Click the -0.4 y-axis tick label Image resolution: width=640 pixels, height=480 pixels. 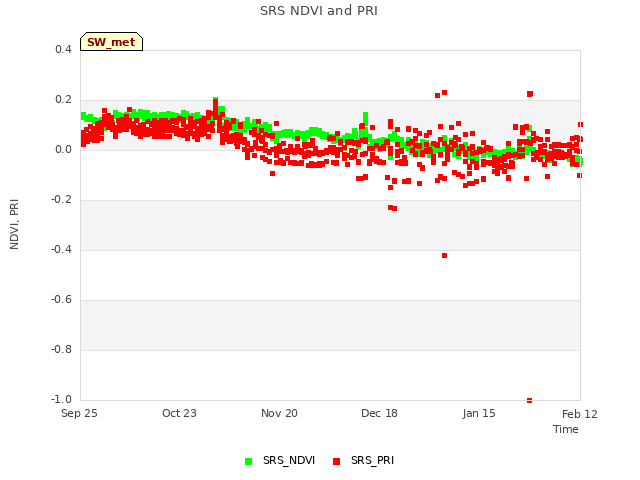[x=61, y=249]
